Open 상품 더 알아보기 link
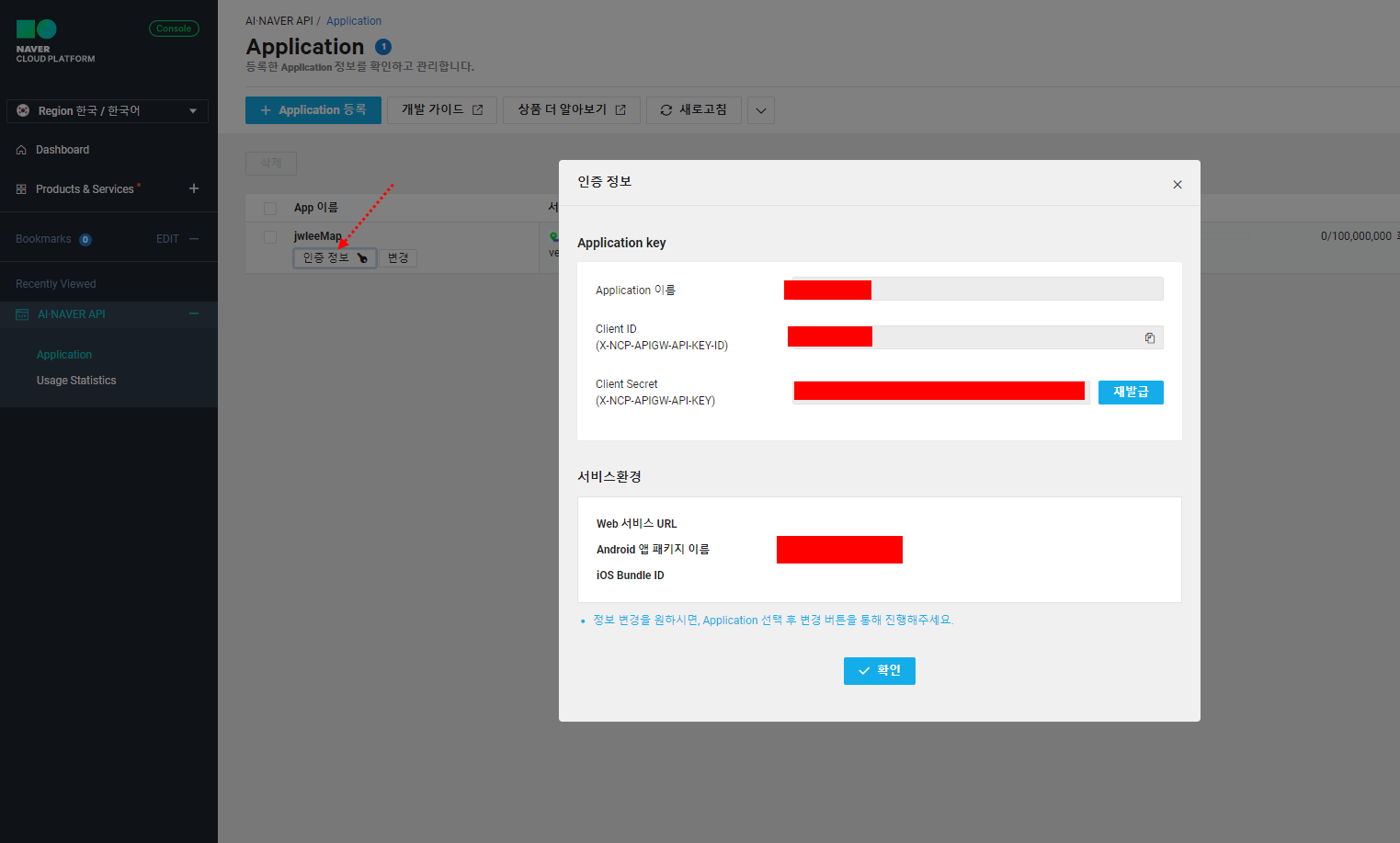This screenshot has height=843, width=1400. tap(572, 110)
